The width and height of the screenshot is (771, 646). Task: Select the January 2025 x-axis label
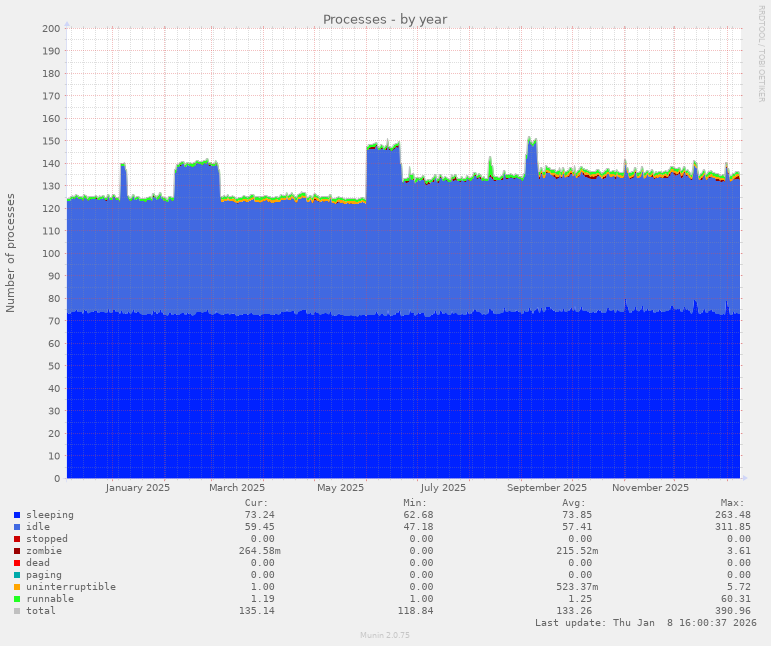click(x=138, y=488)
